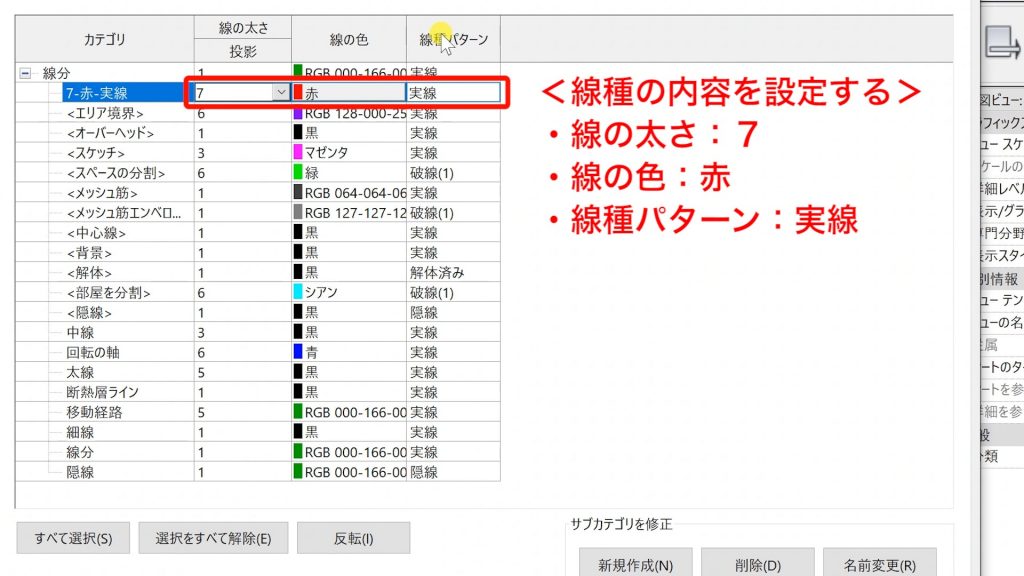Screen dimensions: 1024x576
Task: Click the 名前変更 button
Action: pyautogui.click(x=879, y=563)
